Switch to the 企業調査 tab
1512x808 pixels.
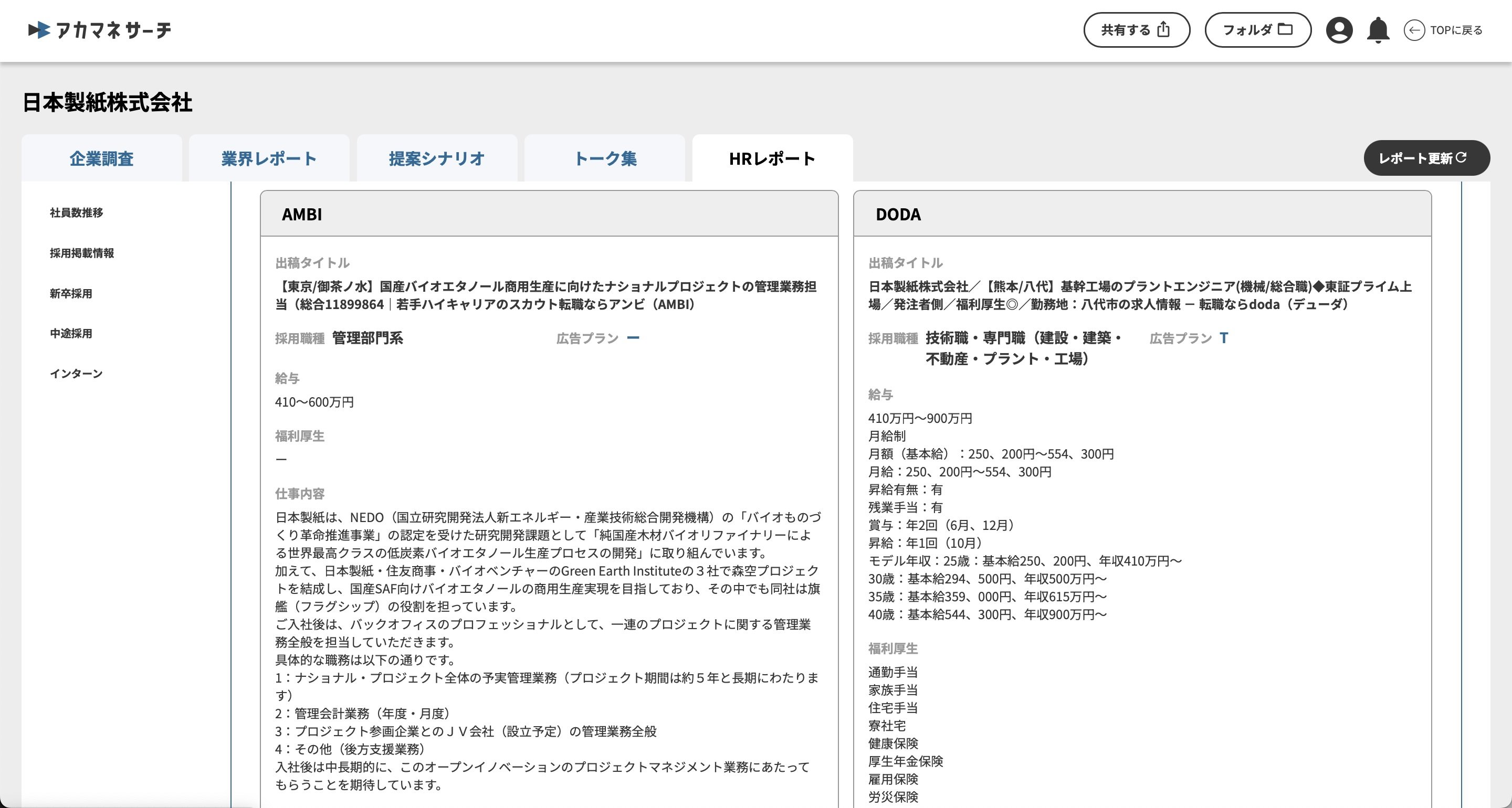pos(101,158)
